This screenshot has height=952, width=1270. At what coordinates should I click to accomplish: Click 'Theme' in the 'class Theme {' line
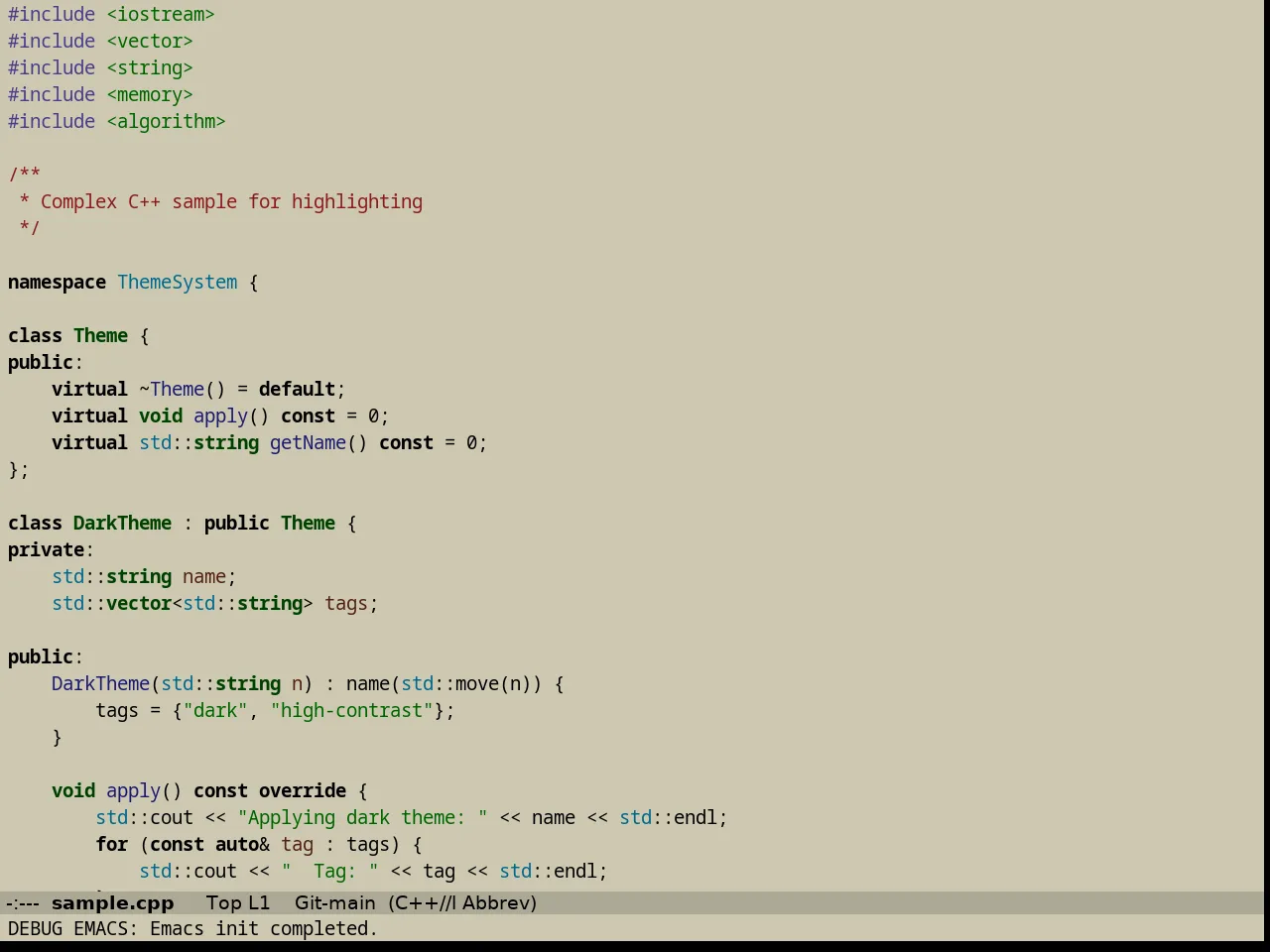click(100, 336)
